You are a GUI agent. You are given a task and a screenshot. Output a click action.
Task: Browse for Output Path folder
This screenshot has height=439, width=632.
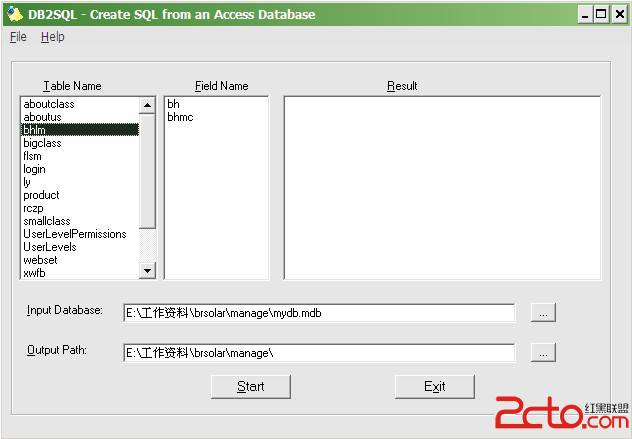tap(543, 353)
